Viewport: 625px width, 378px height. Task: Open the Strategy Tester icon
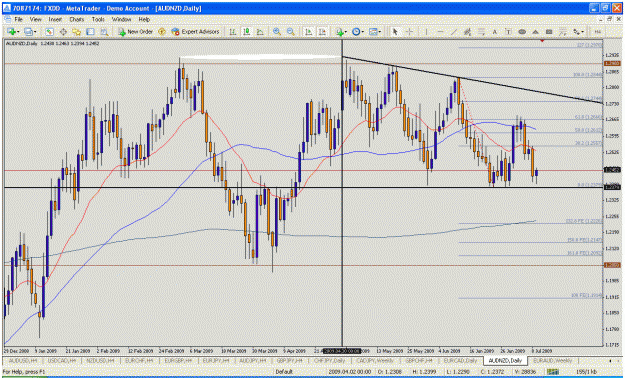tap(104, 32)
